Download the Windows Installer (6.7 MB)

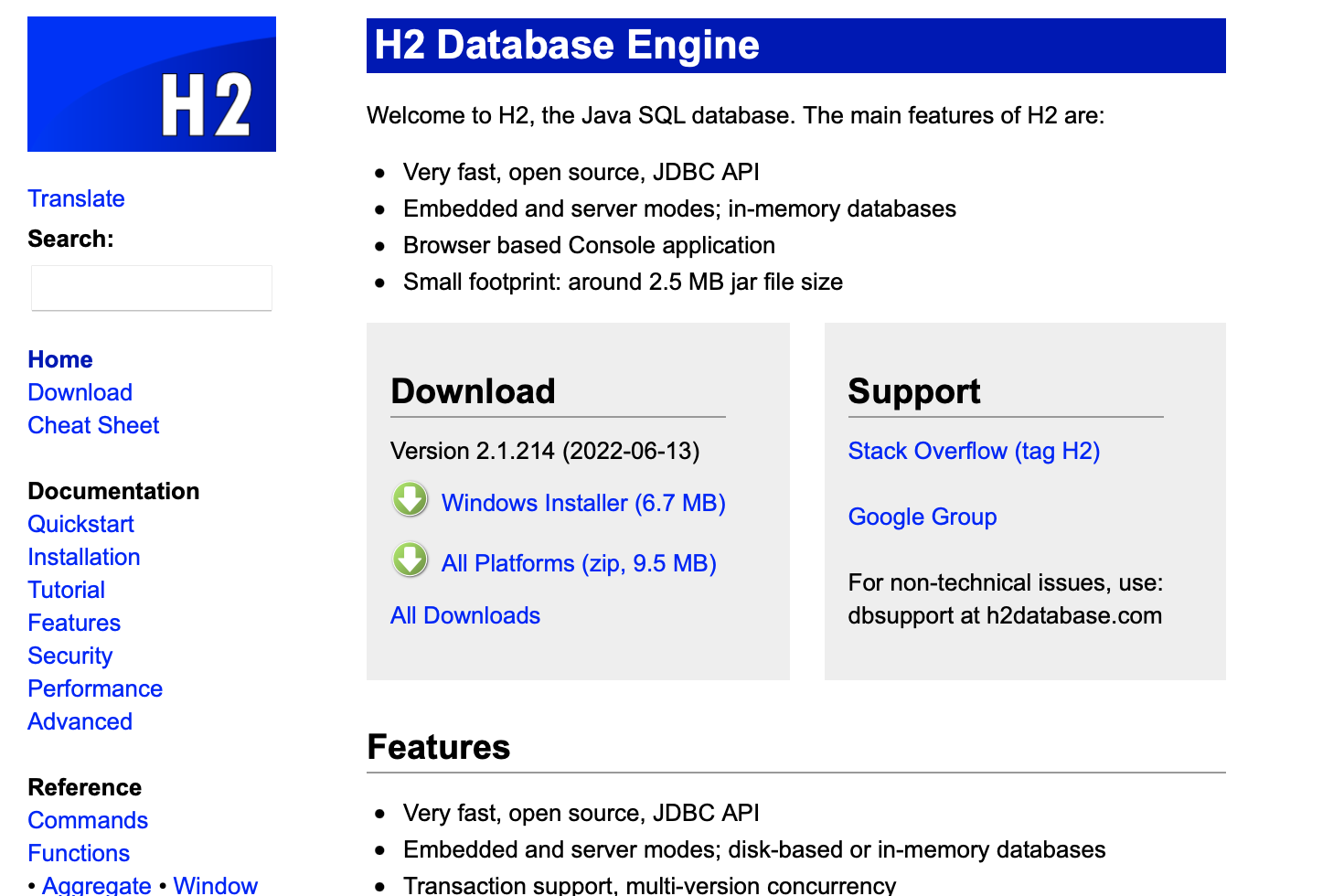point(583,503)
